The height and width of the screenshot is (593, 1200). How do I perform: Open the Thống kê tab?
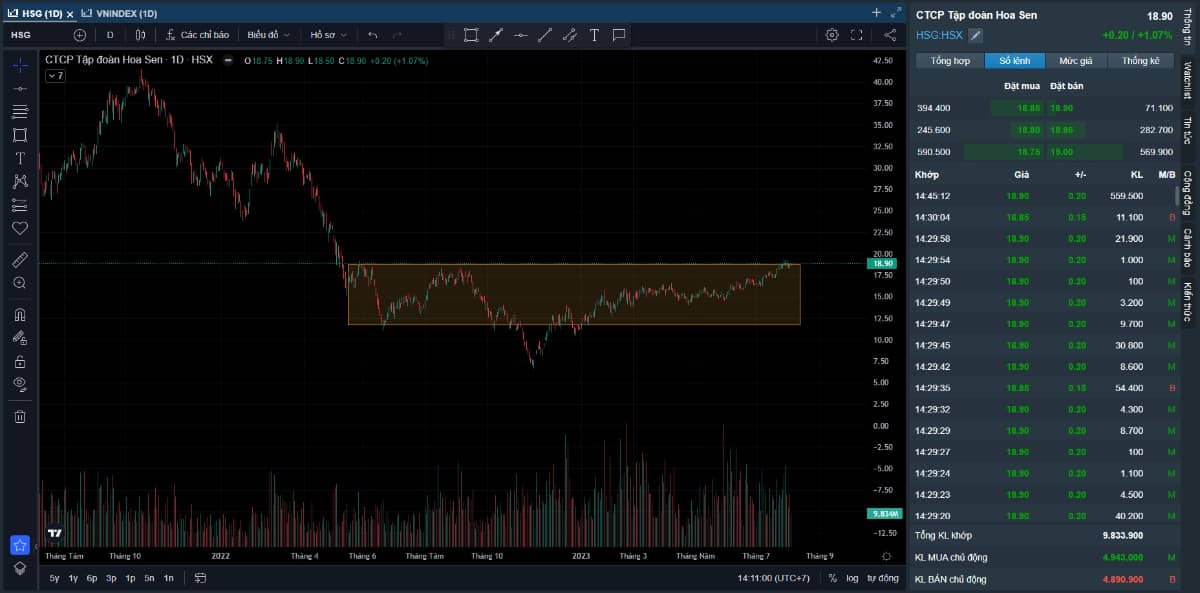[1140, 61]
